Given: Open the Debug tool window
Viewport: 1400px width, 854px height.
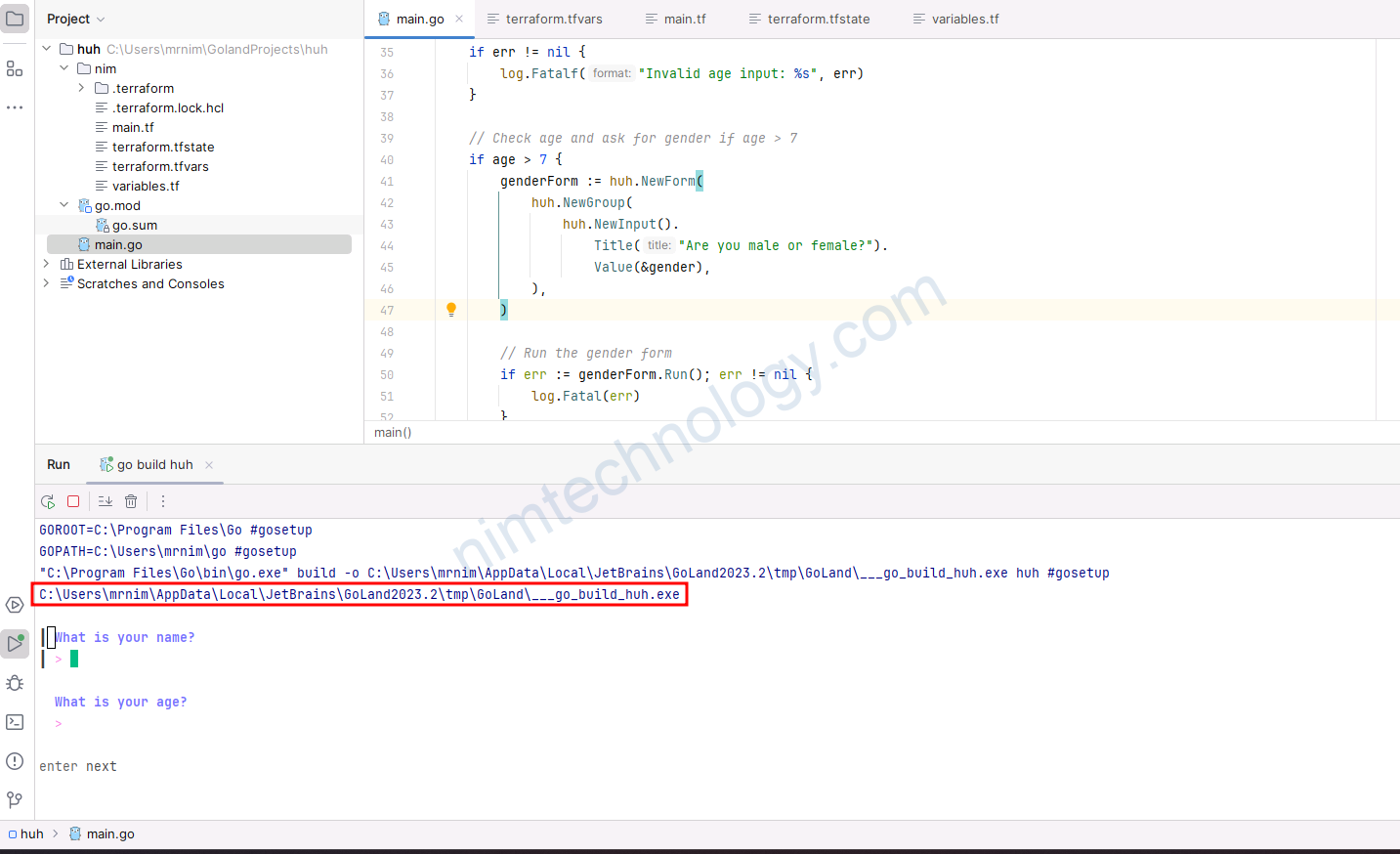Looking at the screenshot, I should pos(15,683).
